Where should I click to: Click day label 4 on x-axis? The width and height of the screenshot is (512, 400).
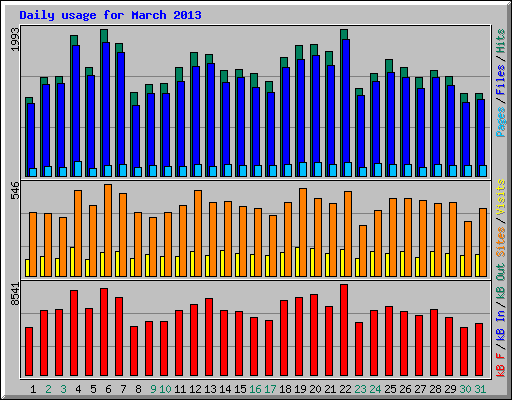[x=78, y=389]
